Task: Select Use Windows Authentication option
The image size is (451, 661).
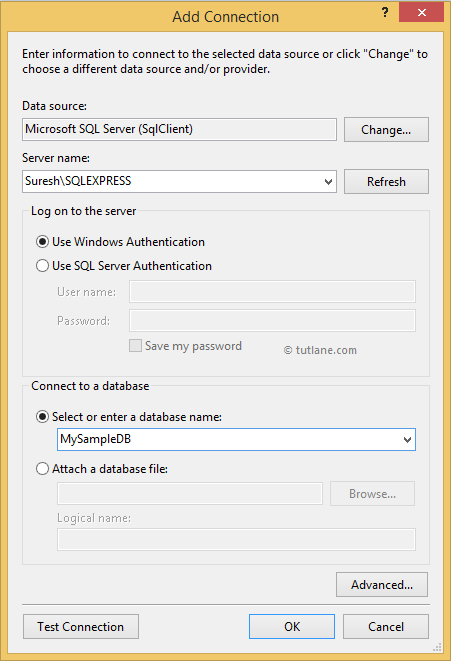Action: [x=42, y=242]
